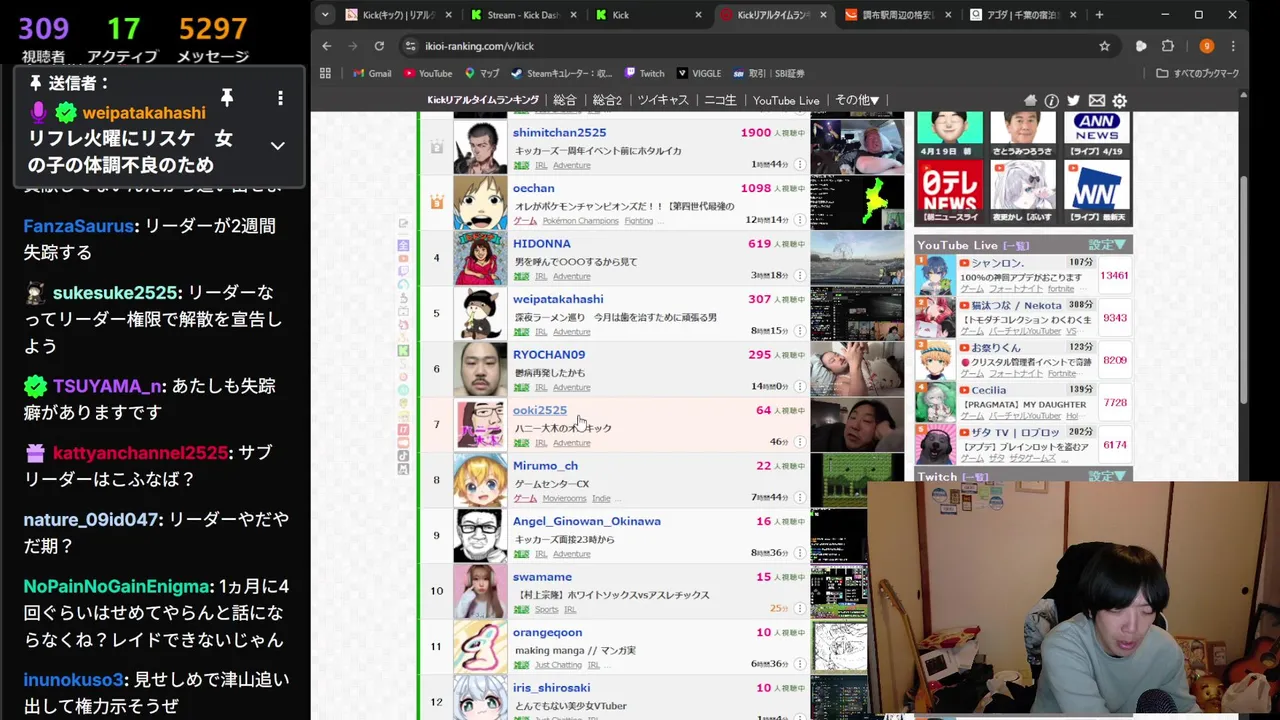The height and width of the screenshot is (720, 1280).
Task: Click Pokémon Champions tag on oechan row
Action: click(x=580, y=220)
